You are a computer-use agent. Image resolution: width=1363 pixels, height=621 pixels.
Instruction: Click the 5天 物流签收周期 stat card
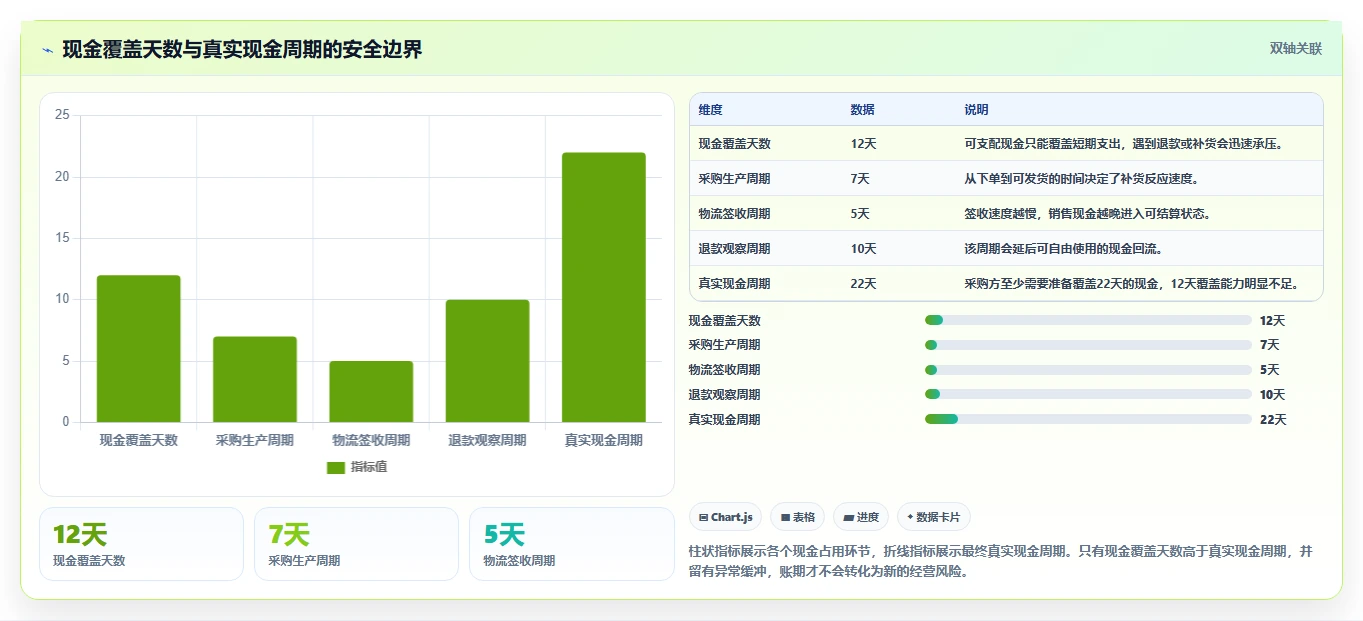click(x=571, y=544)
